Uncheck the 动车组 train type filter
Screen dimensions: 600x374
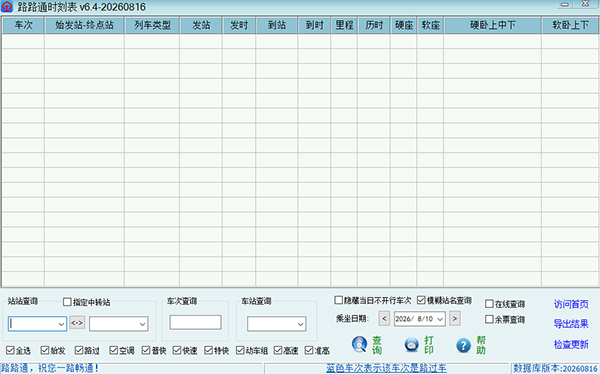click(x=240, y=350)
